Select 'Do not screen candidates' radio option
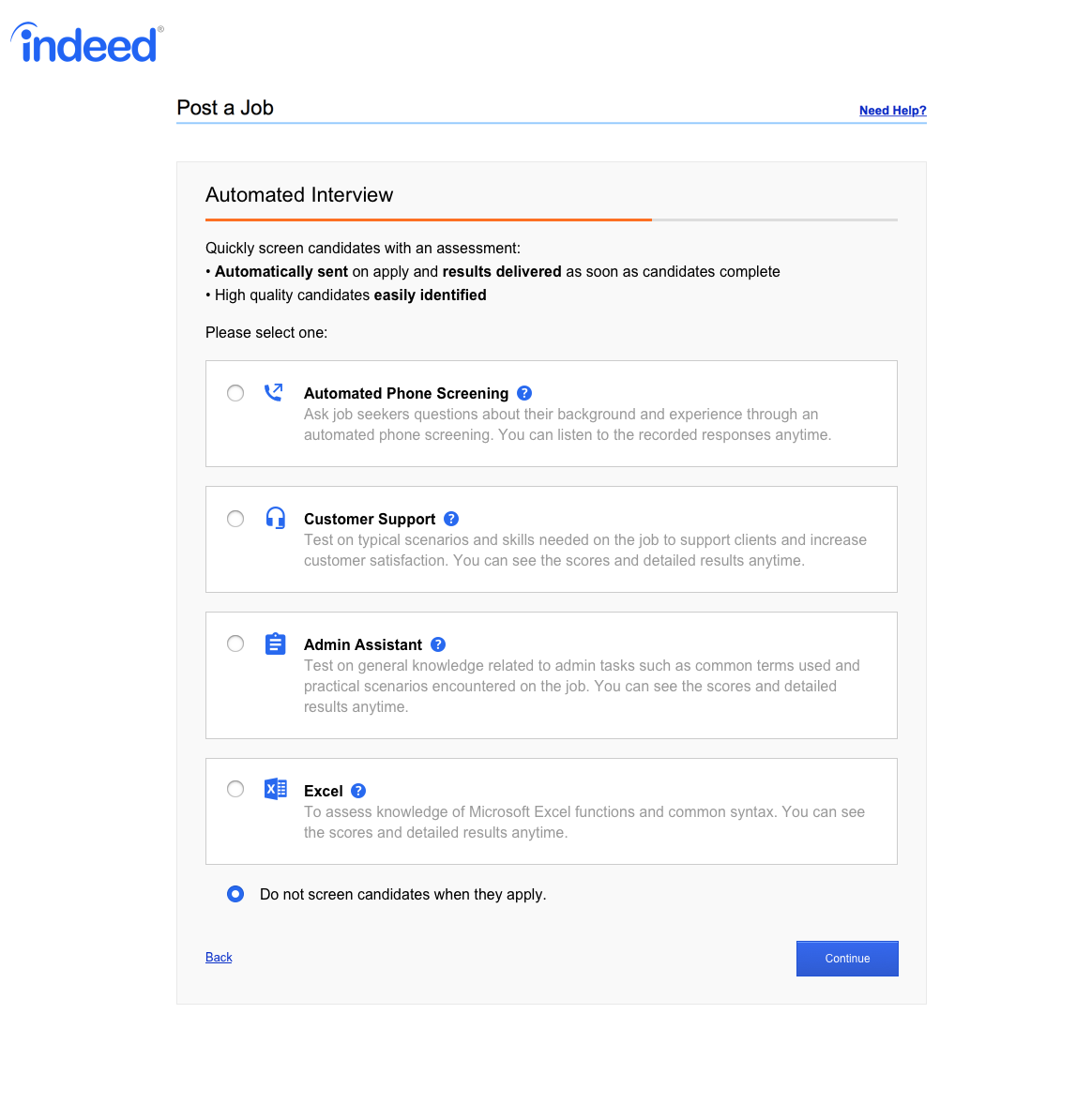This screenshot has width=1076, height=1120. point(235,894)
